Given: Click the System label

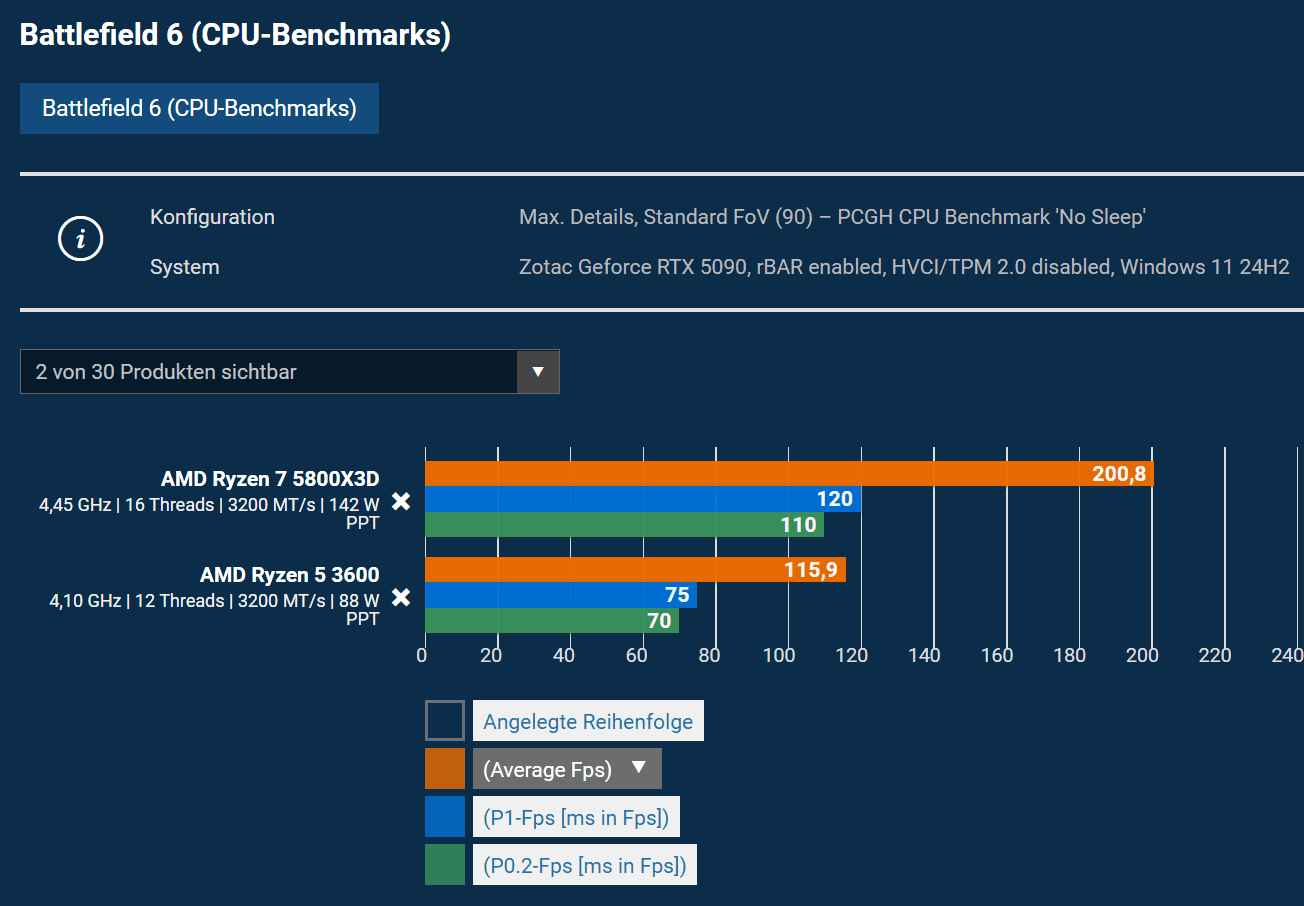Looking at the screenshot, I should coord(185,267).
